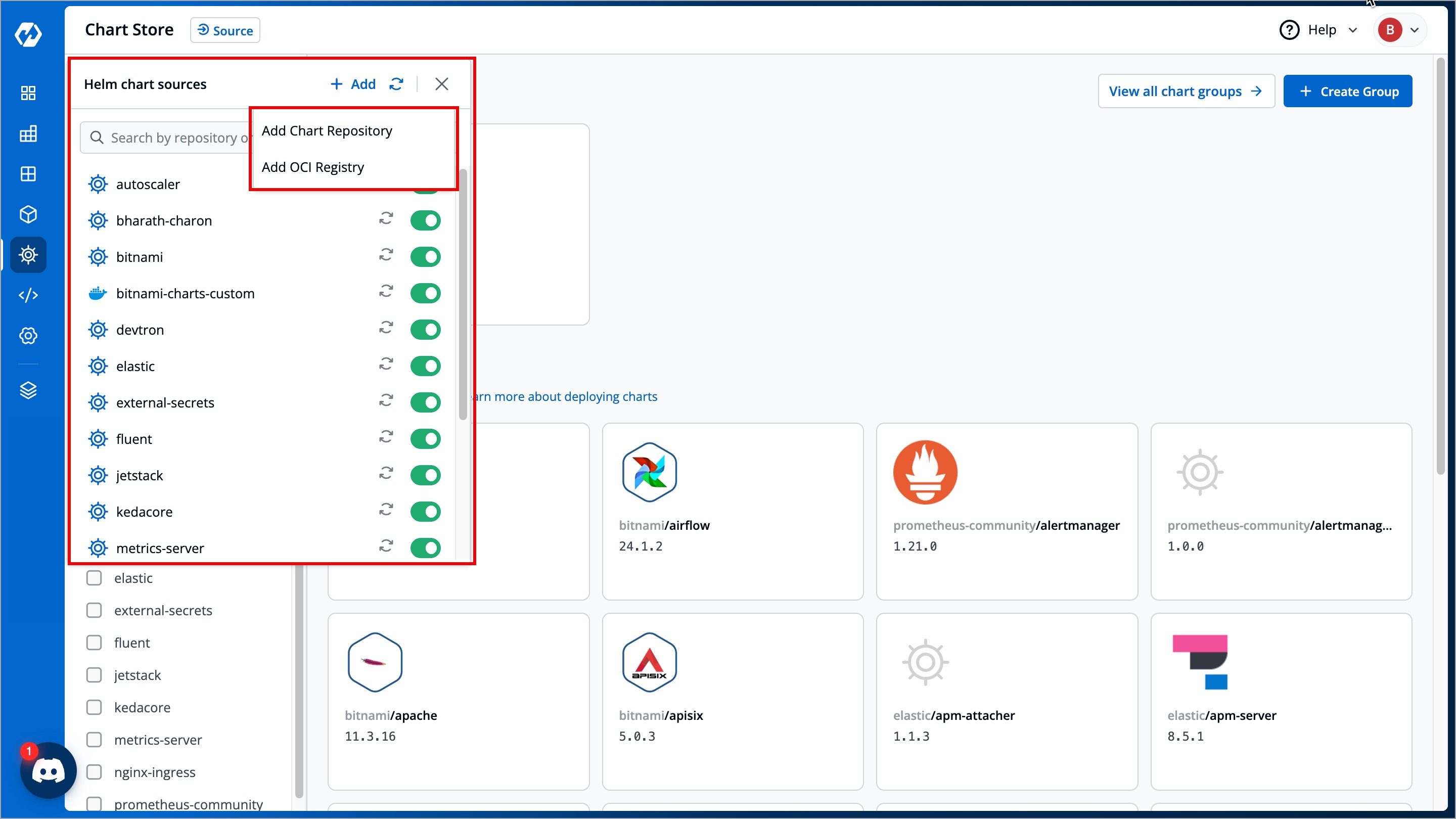Screen dimensions: 1456x819
Task: Open the stack layers sidebar icon
Action: pos(28,390)
